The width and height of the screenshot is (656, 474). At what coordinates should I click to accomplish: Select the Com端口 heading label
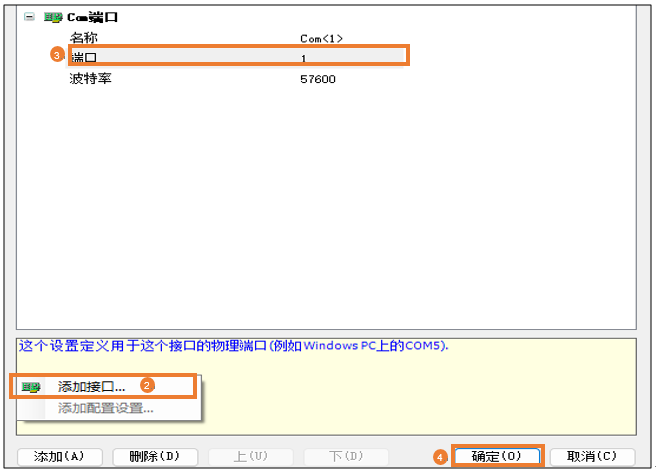91,18
